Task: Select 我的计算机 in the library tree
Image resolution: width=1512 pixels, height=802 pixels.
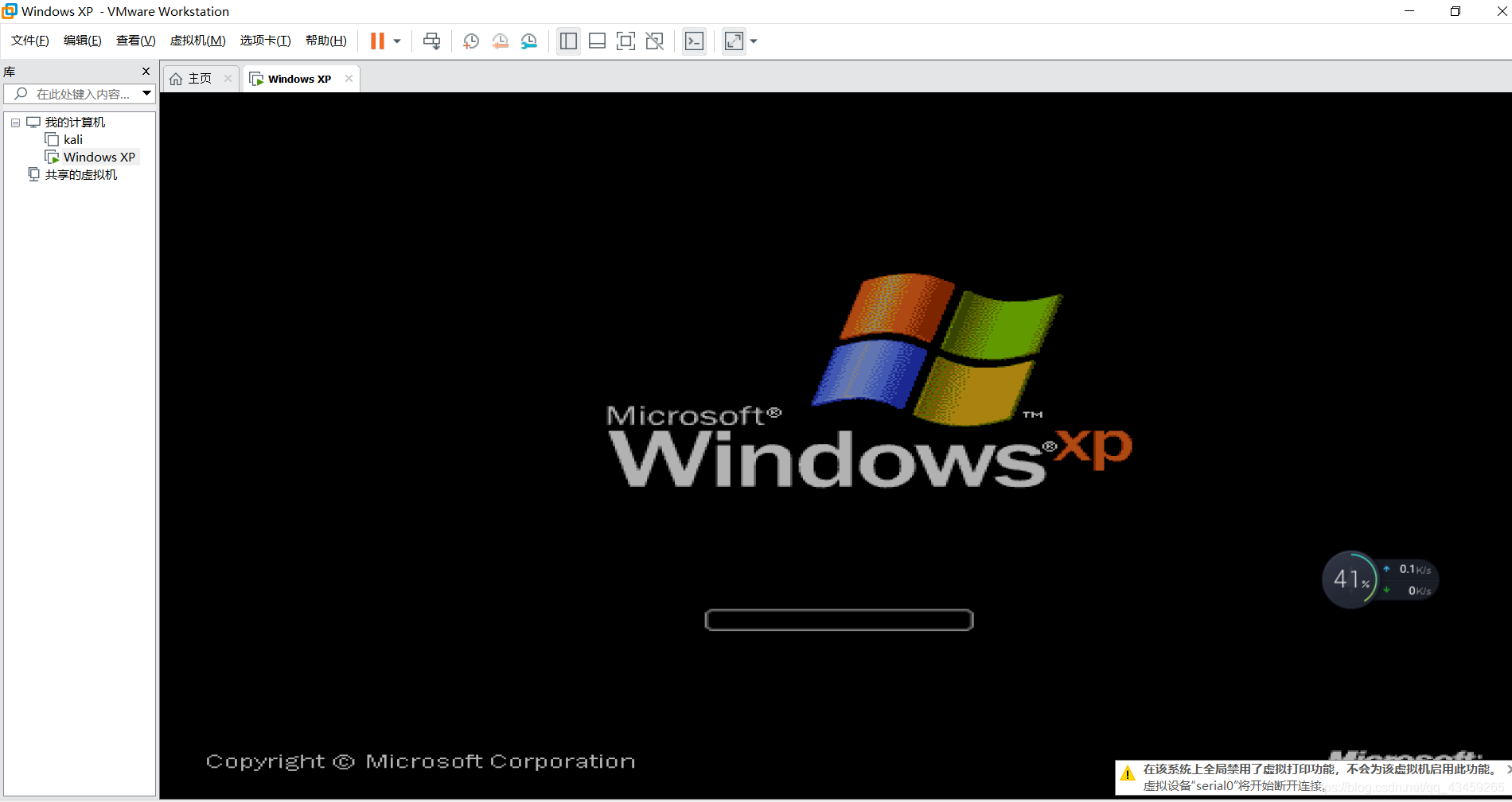Action: tap(75, 123)
